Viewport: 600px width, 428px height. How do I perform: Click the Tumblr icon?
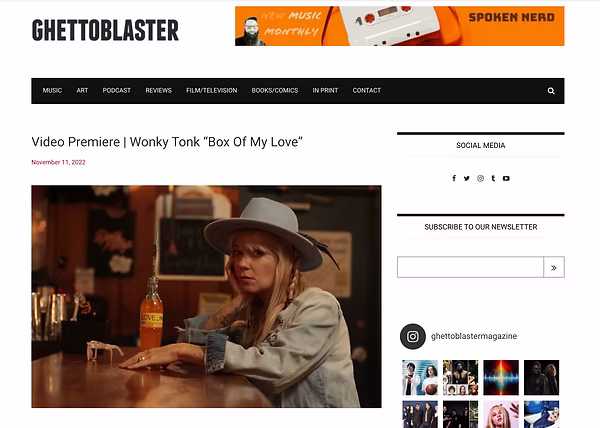tap(493, 178)
